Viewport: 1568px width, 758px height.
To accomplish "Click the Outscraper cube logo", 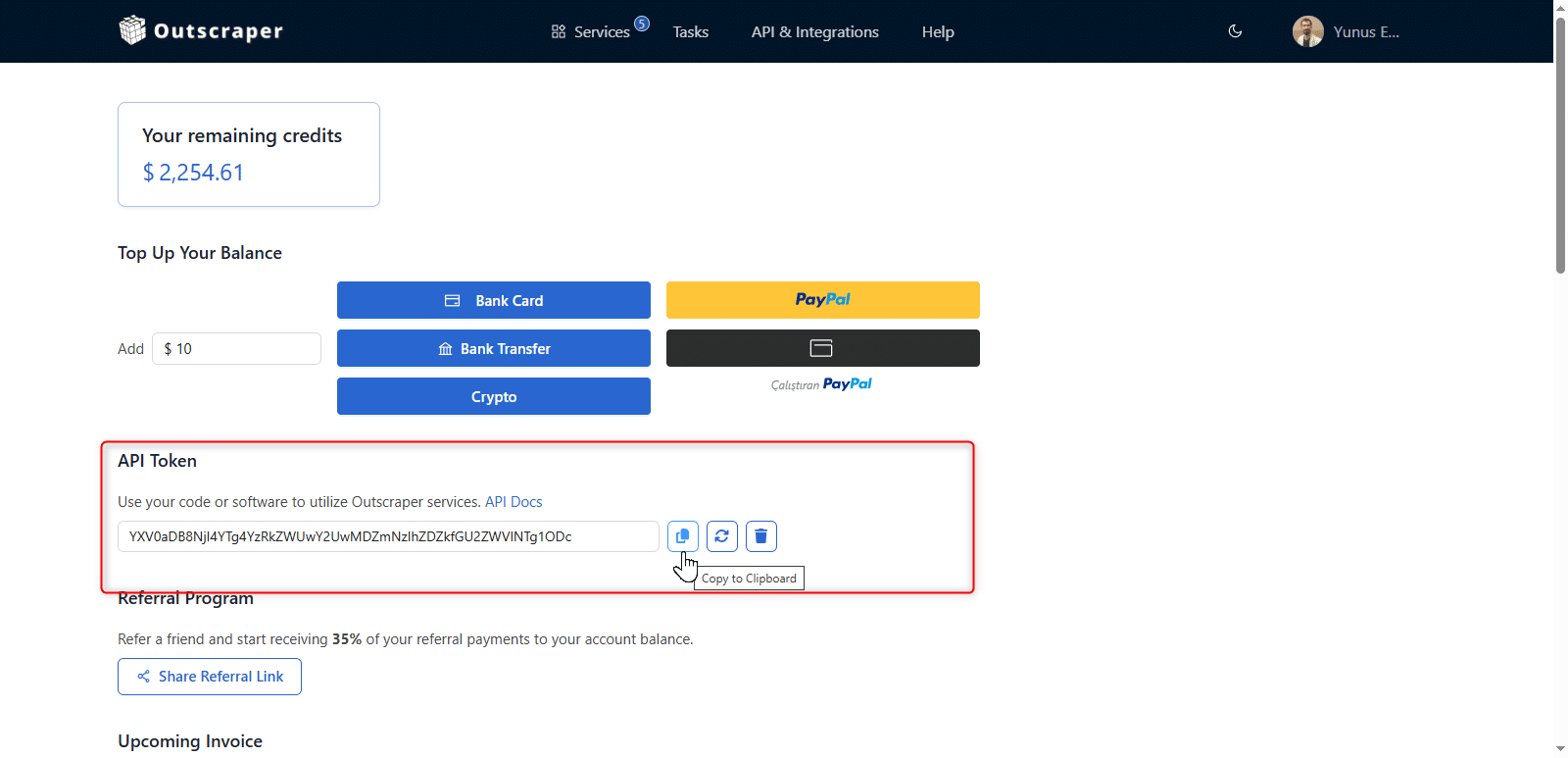I will coord(132,30).
